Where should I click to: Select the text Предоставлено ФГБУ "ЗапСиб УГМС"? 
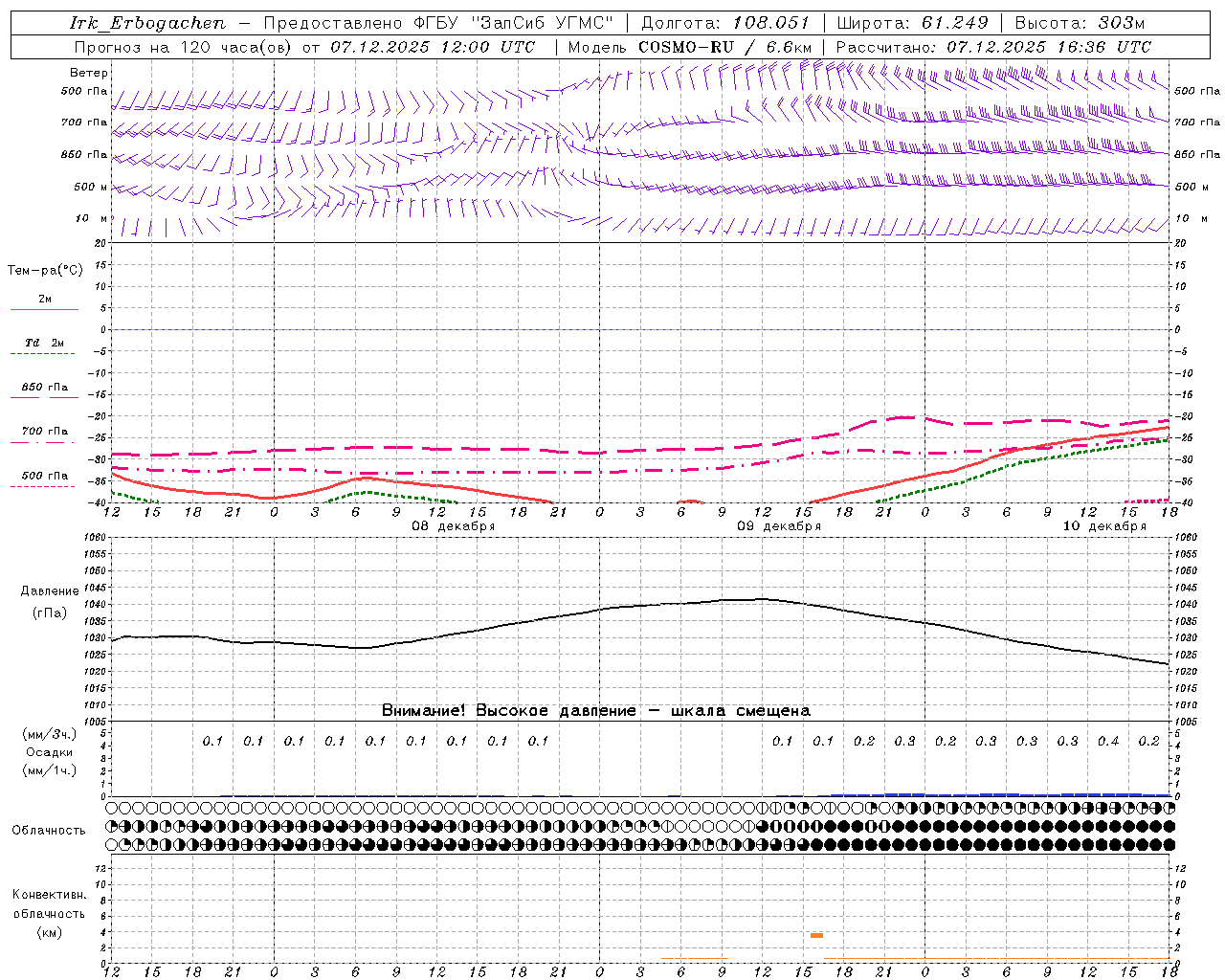point(438,23)
